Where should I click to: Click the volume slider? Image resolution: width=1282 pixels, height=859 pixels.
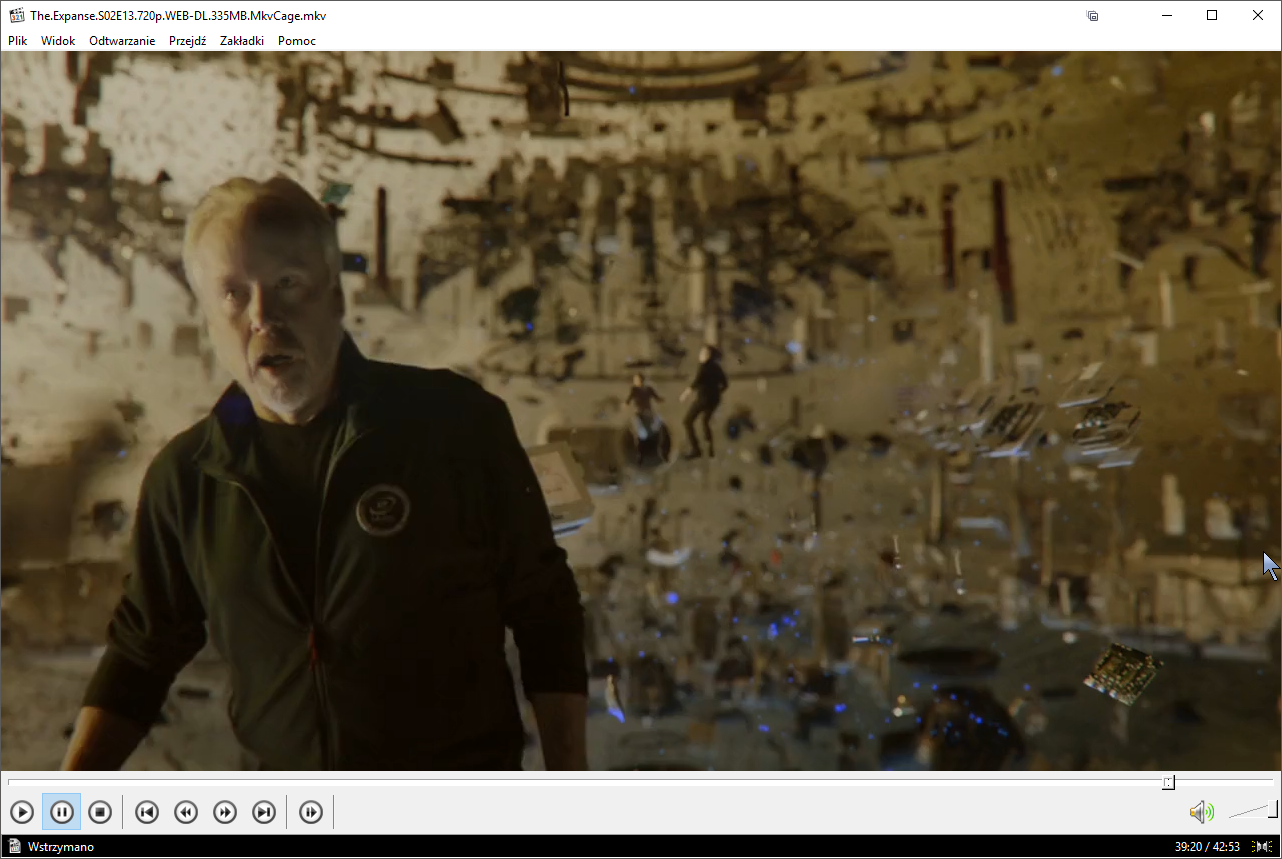point(1252,811)
